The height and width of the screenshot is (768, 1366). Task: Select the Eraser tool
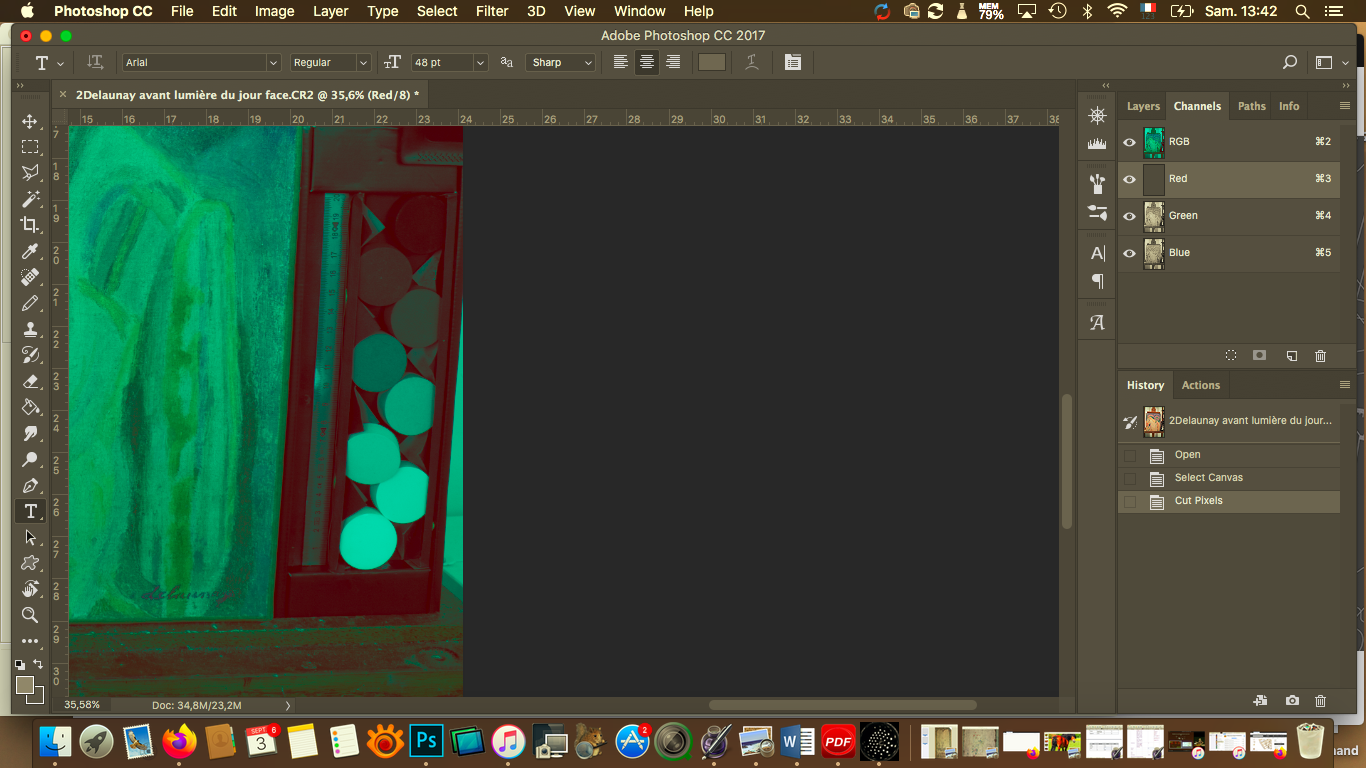[30, 381]
